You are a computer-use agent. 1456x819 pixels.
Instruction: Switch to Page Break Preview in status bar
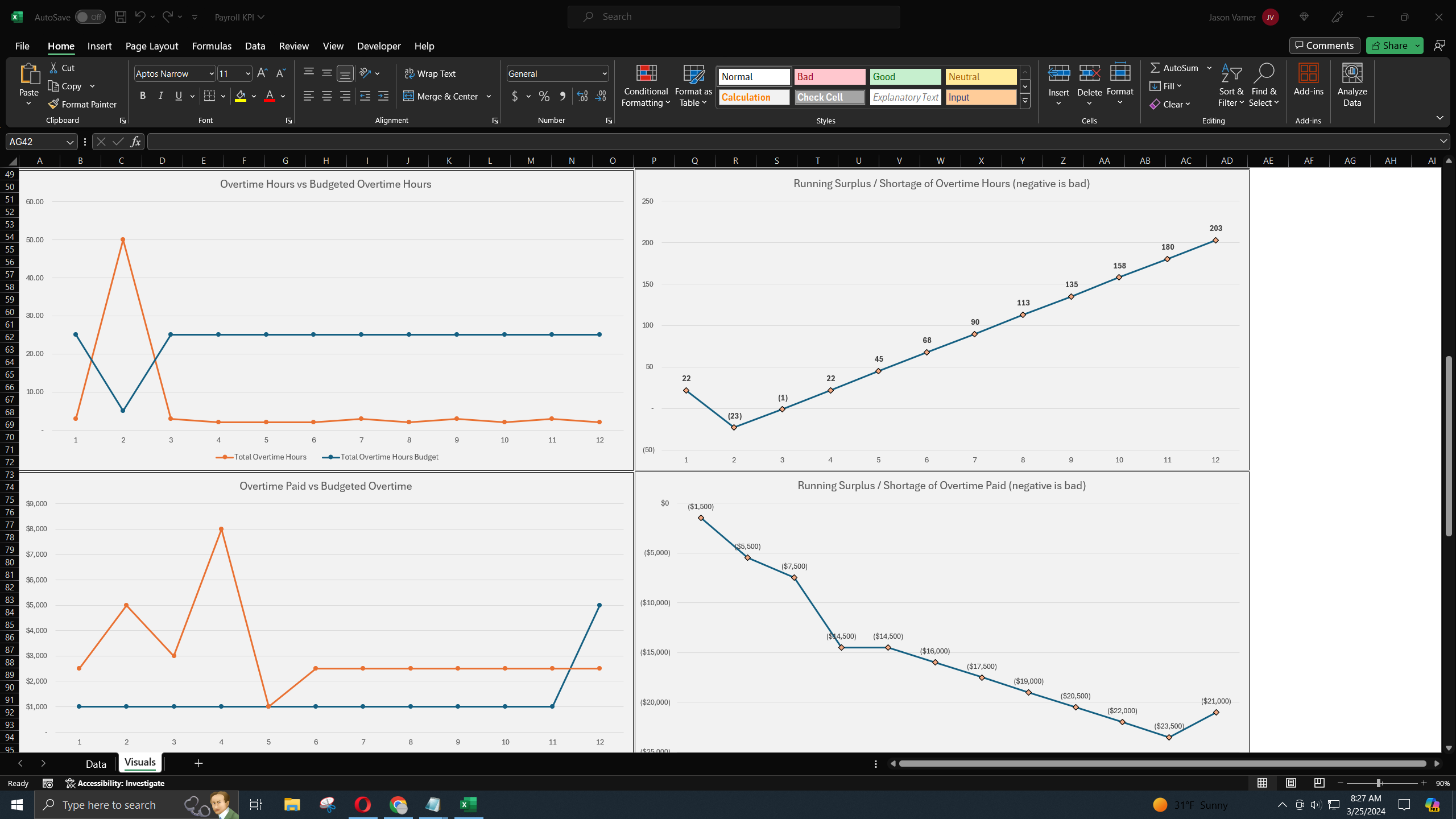[x=1319, y=783]
